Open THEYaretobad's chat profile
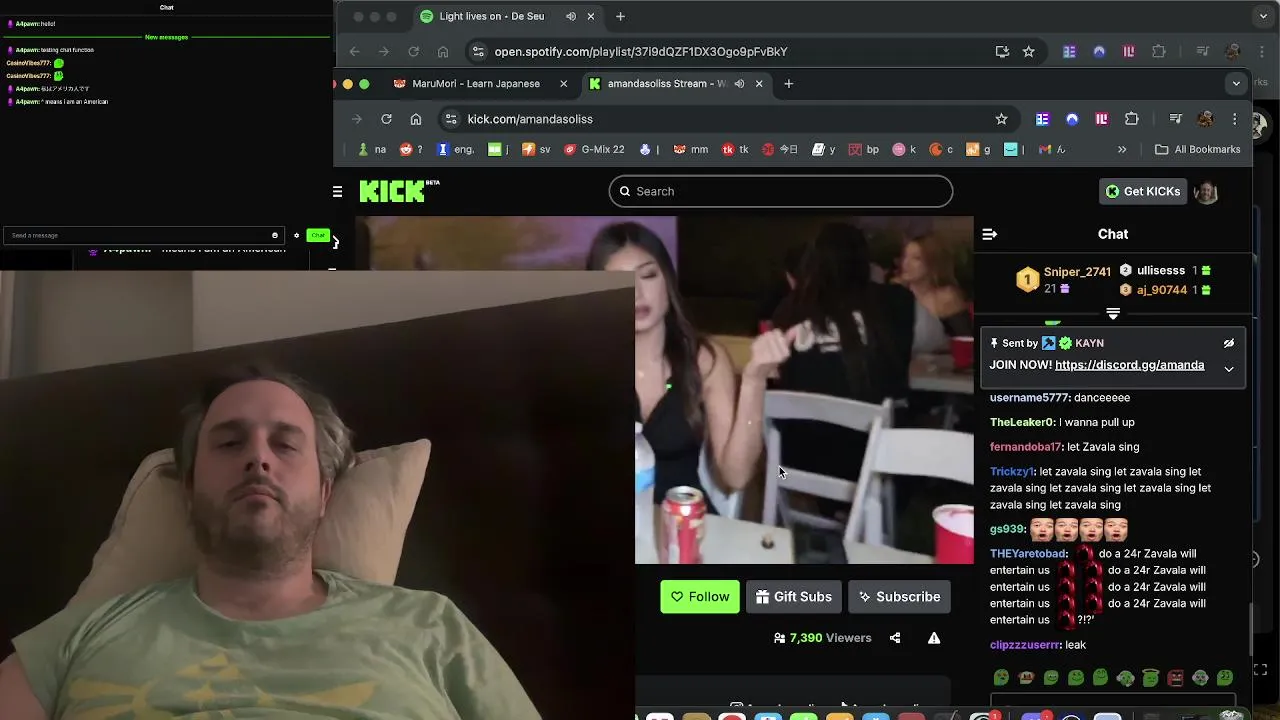1280x720 pixels. pos(1029,554)
